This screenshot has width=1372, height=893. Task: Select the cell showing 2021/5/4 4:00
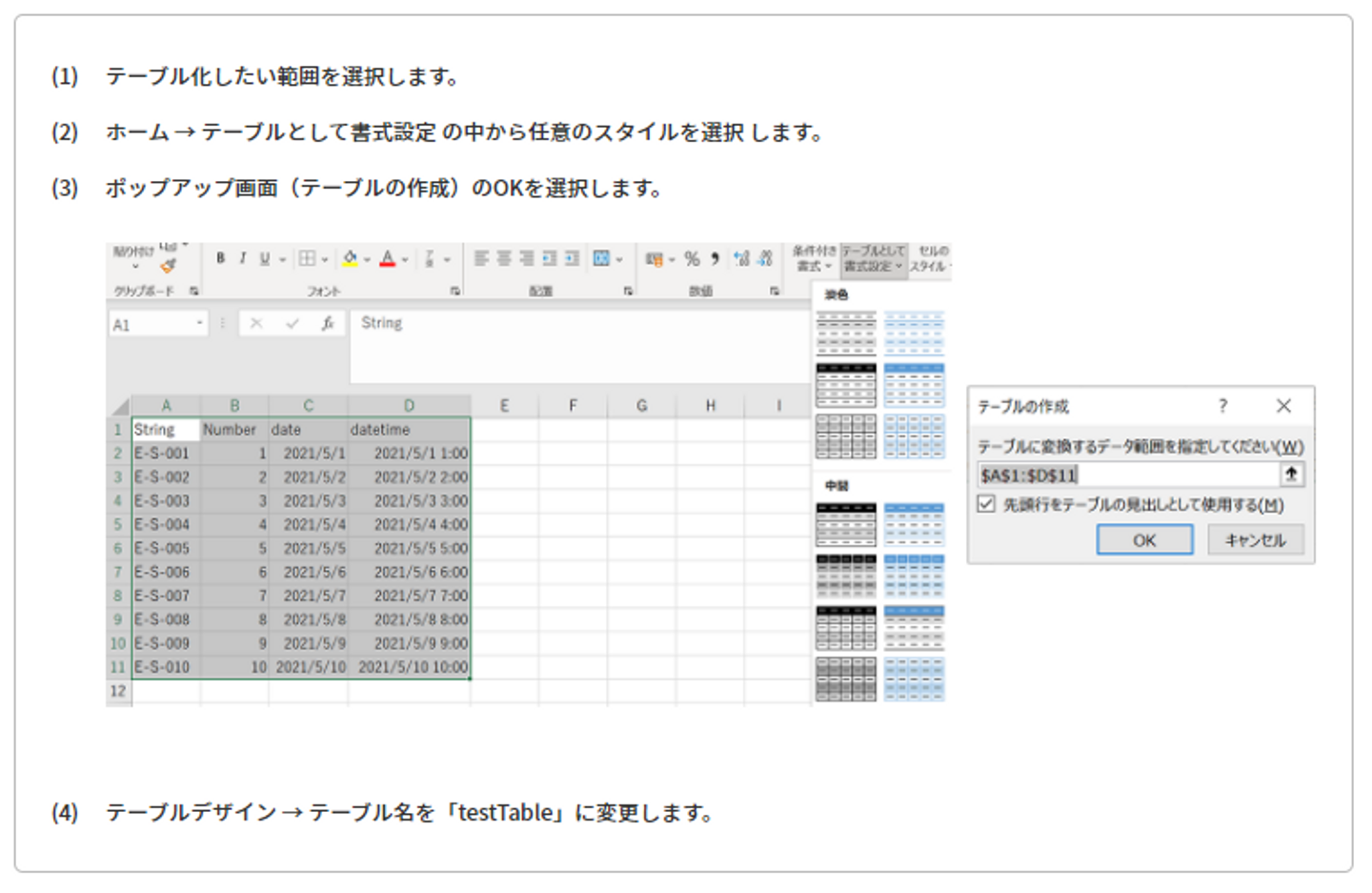pyautogui.click(x=409, y=524)
